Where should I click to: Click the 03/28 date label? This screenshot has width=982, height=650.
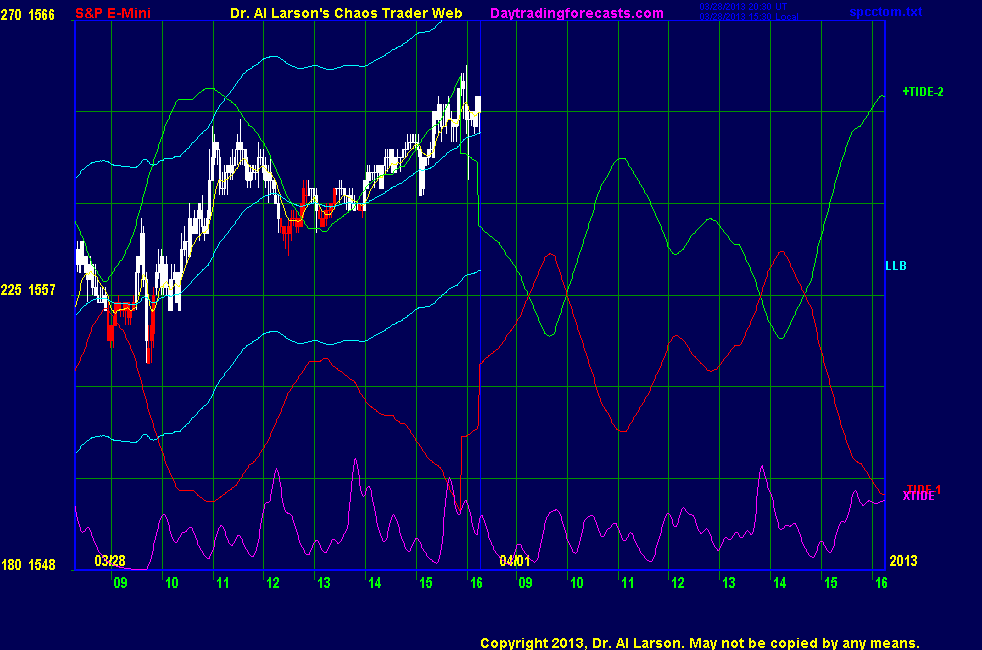tap(110, 560)
